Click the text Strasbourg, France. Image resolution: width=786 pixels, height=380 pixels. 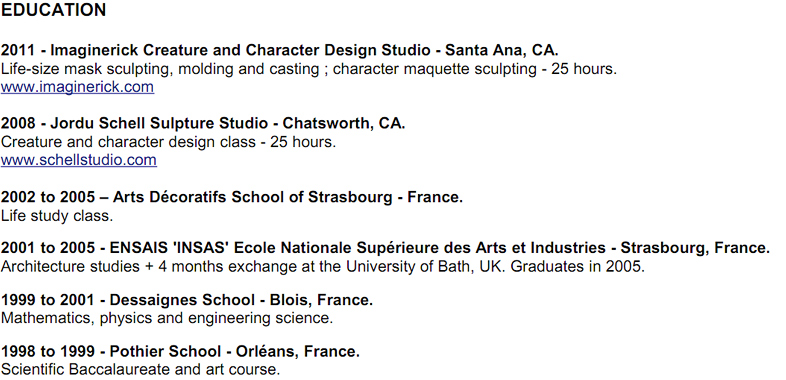[x=695, y=248]
